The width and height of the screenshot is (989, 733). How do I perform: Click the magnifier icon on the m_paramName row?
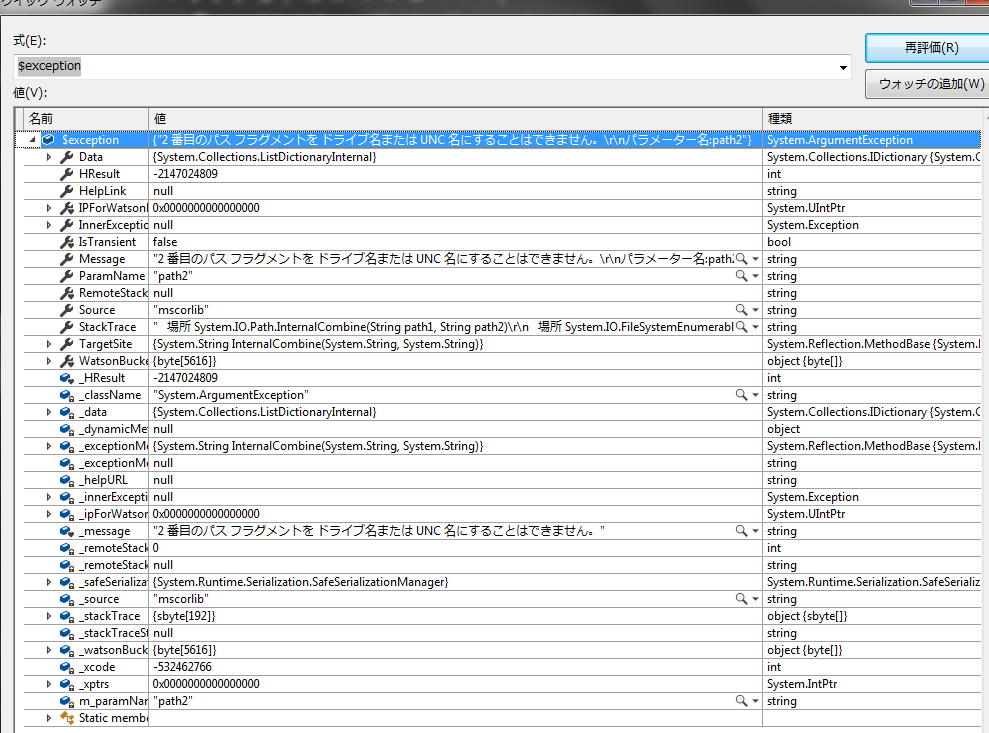(741, 701)
